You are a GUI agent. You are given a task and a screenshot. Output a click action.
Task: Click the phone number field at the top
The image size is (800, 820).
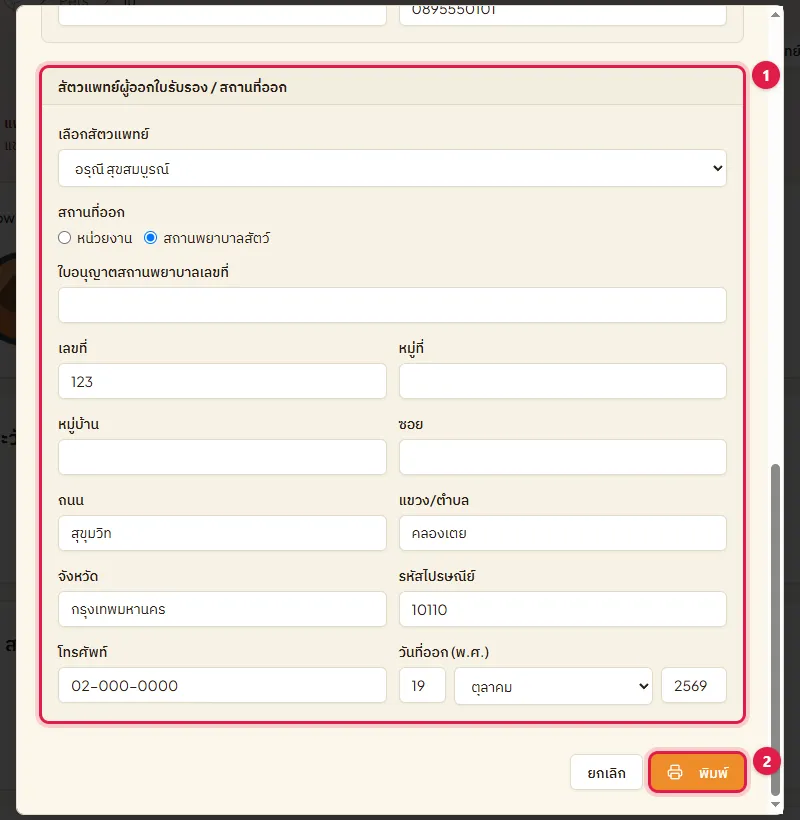click(563, 15)
